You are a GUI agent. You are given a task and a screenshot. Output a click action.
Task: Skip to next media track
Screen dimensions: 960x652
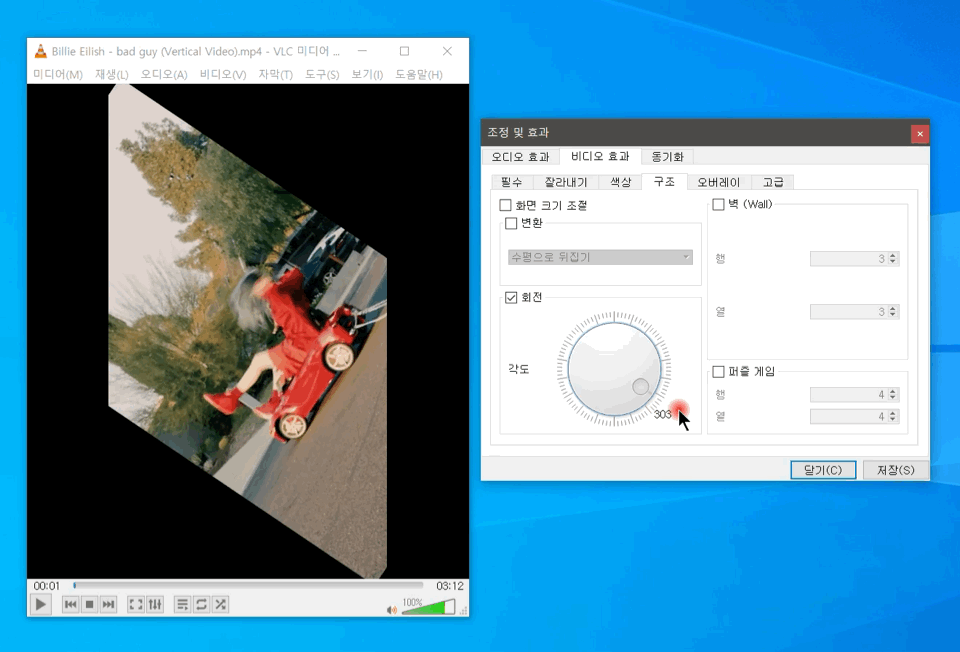click(108, 605)
